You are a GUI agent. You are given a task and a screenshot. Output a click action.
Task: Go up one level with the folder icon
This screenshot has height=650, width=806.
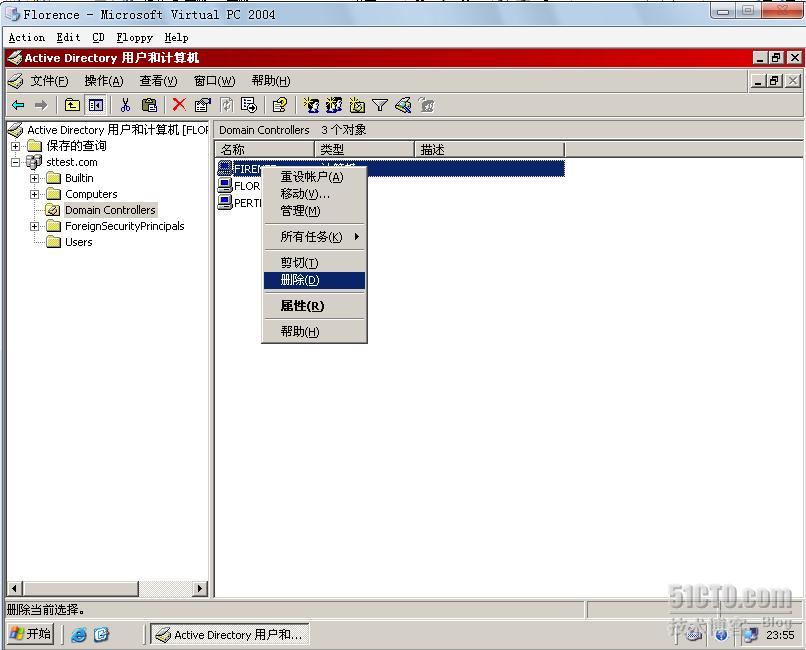click(72, 105)
